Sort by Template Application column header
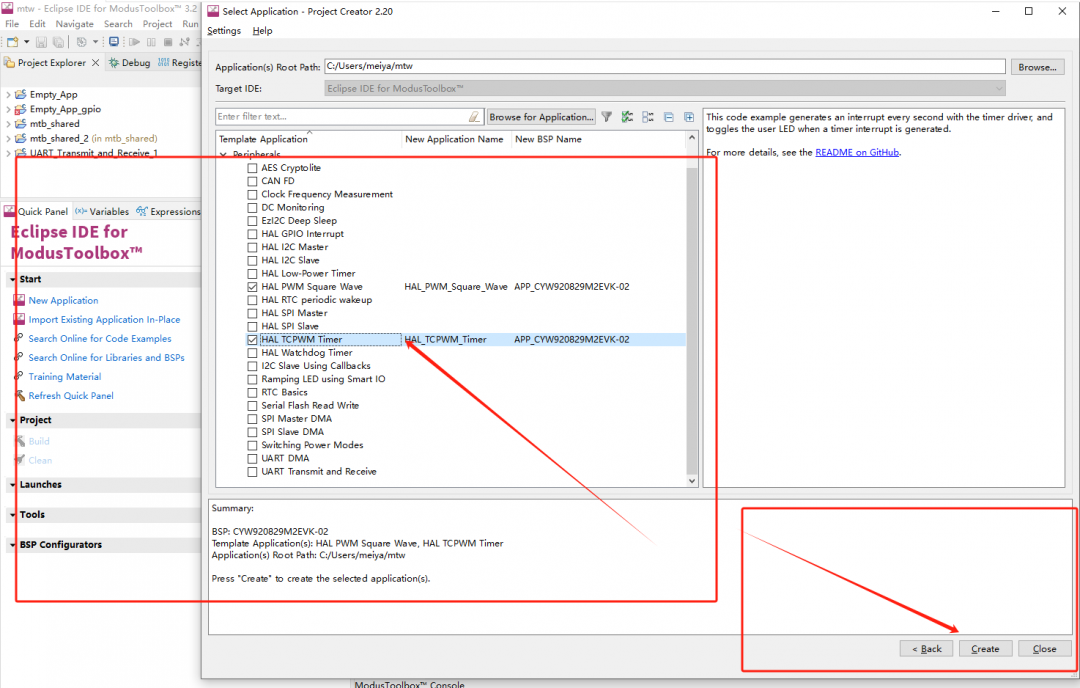 point(309,139)
